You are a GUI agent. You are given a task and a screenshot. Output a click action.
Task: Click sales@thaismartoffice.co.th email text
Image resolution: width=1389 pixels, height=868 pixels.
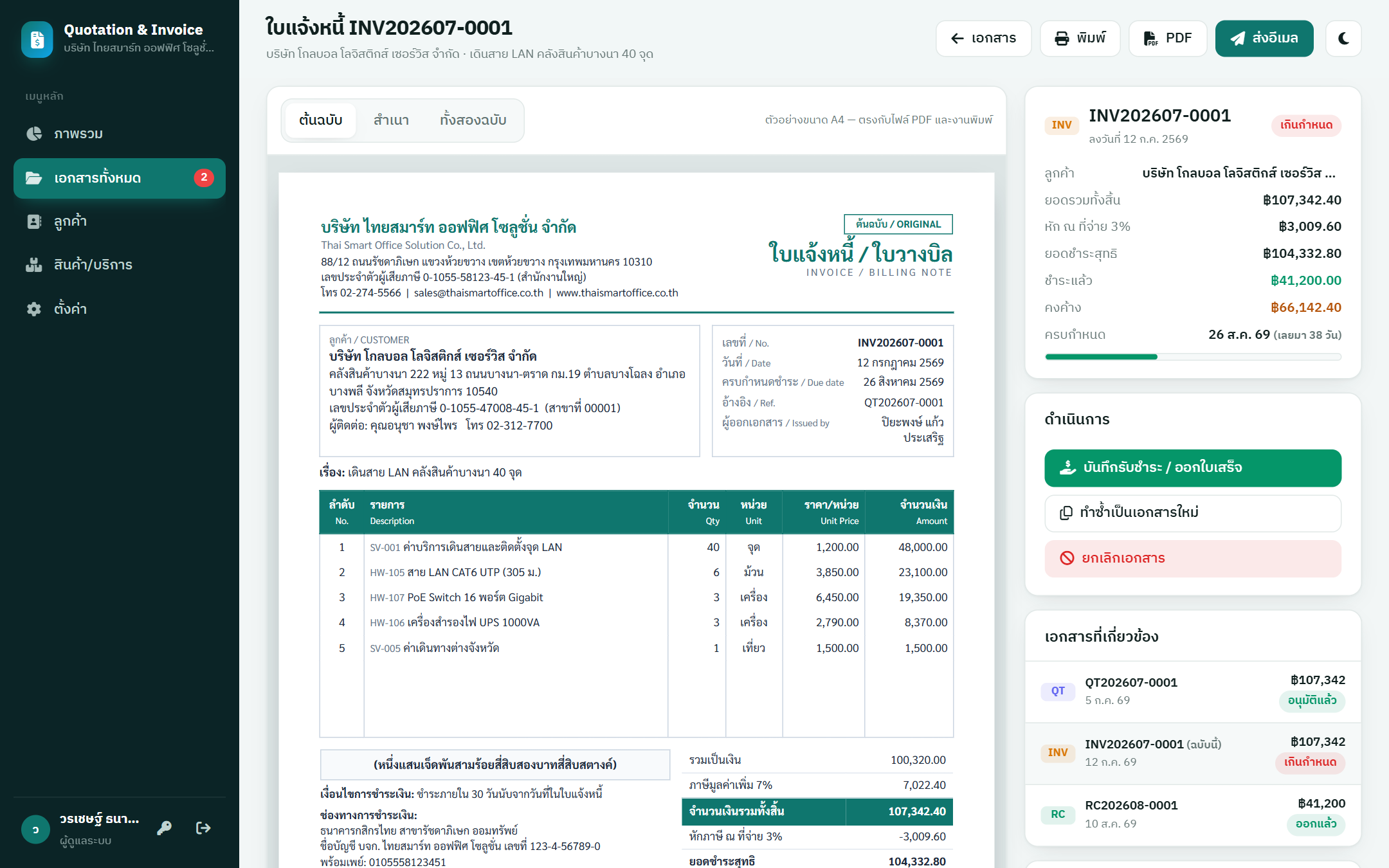coord(478,293)
